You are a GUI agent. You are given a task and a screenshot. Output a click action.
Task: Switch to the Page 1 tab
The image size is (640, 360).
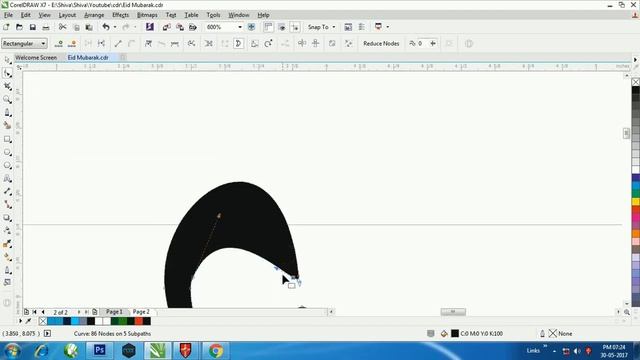(x=114, y=312)
